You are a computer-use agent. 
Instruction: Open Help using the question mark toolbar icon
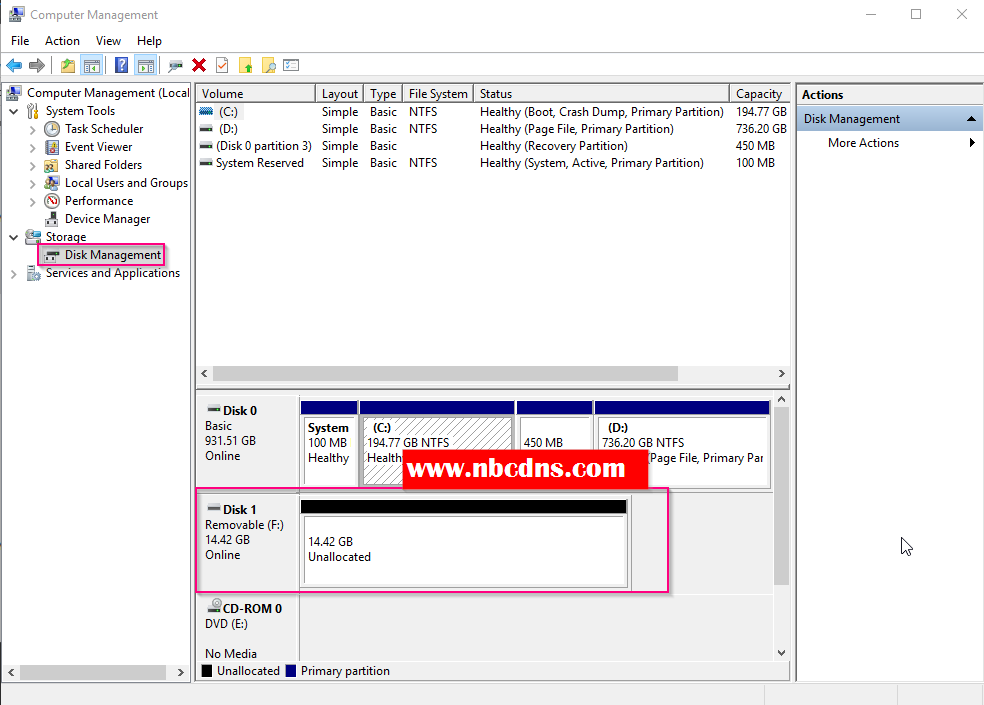point(121,64)
